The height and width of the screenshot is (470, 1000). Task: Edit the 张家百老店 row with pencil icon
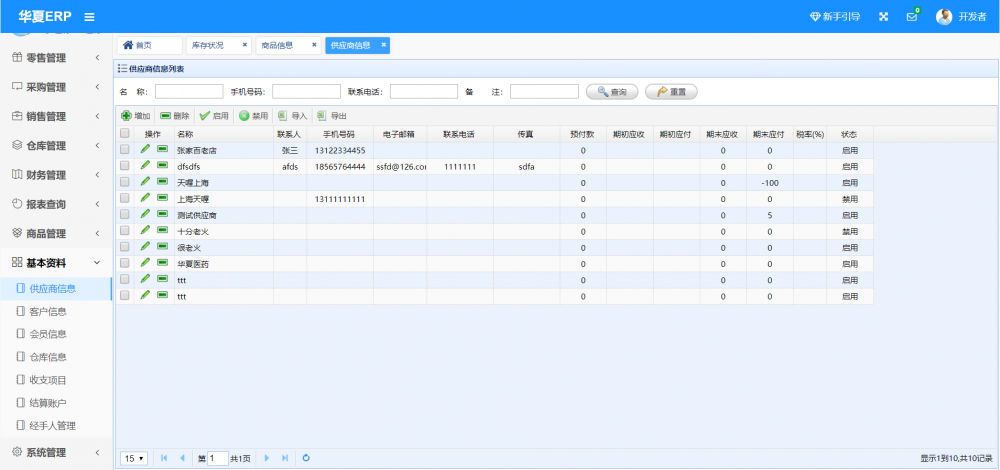tap(145, 149)
